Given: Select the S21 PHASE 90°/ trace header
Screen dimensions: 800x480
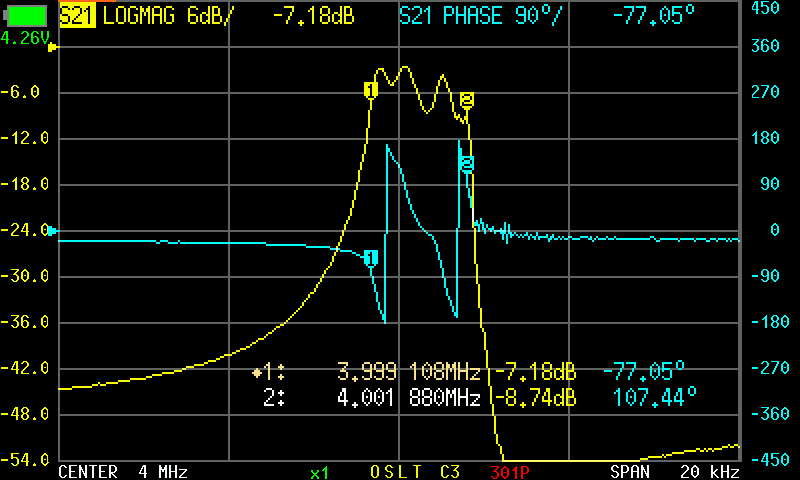Looking at the screenshot, I should coord(480,16).
